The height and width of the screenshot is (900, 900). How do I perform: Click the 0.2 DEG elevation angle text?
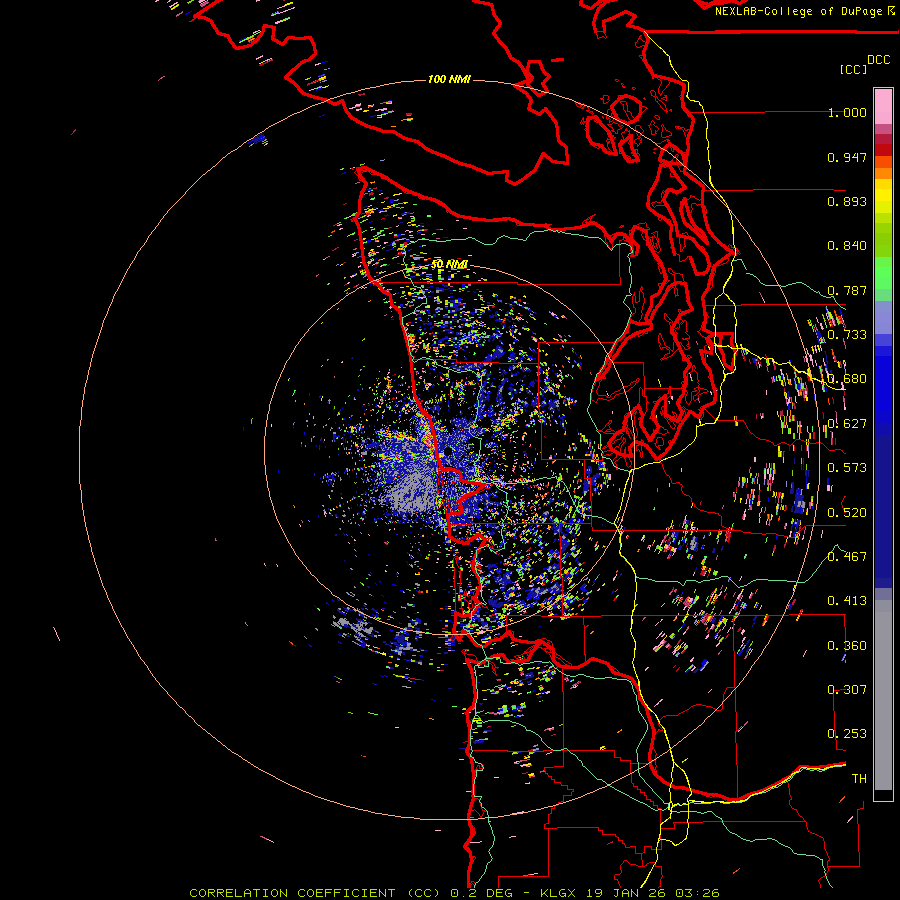pos(482,893)
